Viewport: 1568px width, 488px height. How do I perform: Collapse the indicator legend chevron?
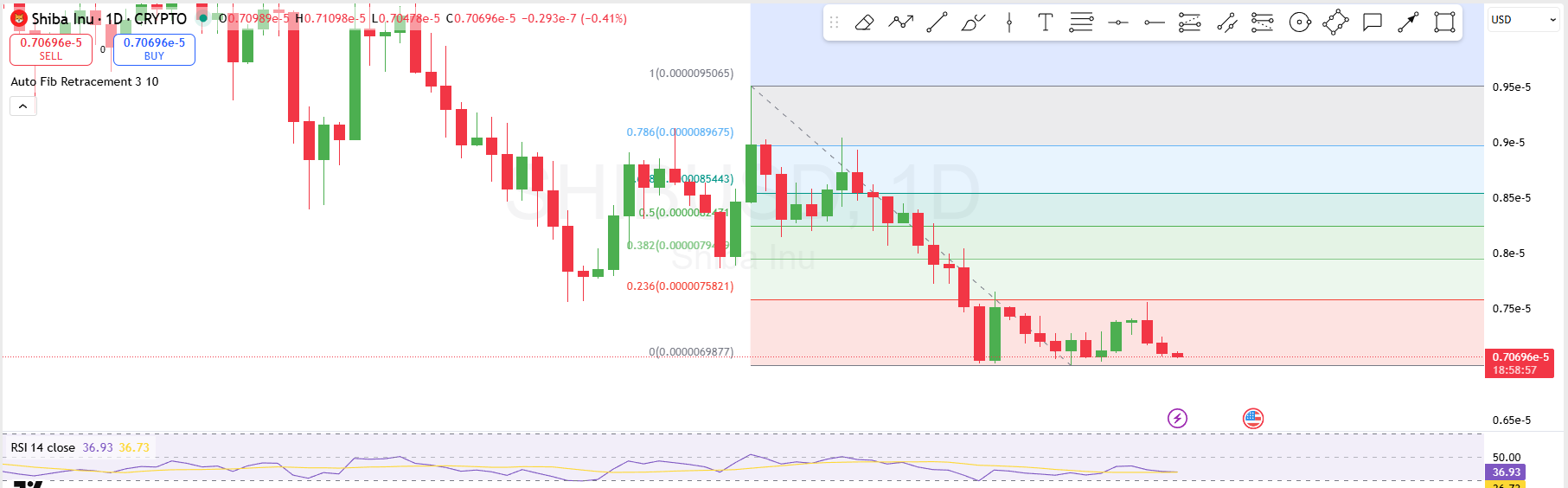(22, 106)
